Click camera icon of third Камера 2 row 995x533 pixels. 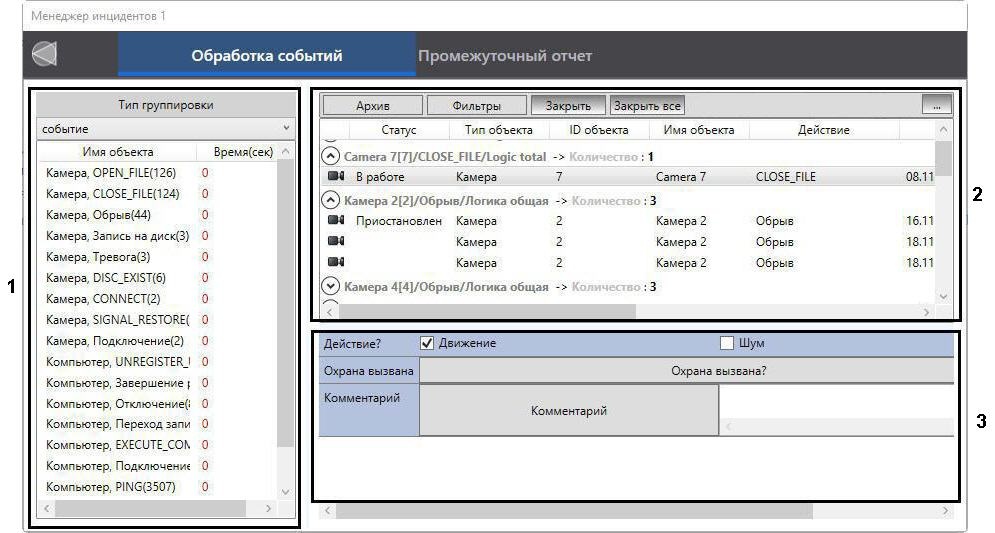[335, 263]
